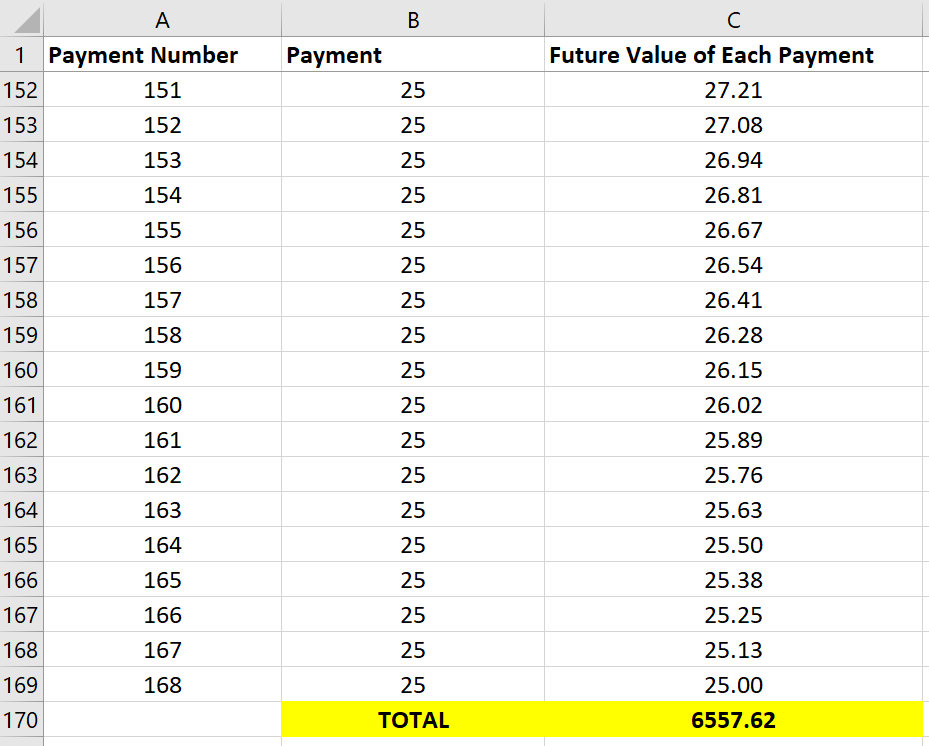929x746 pixels.
Task: Select column C header
Action: [x=733, y=18]
